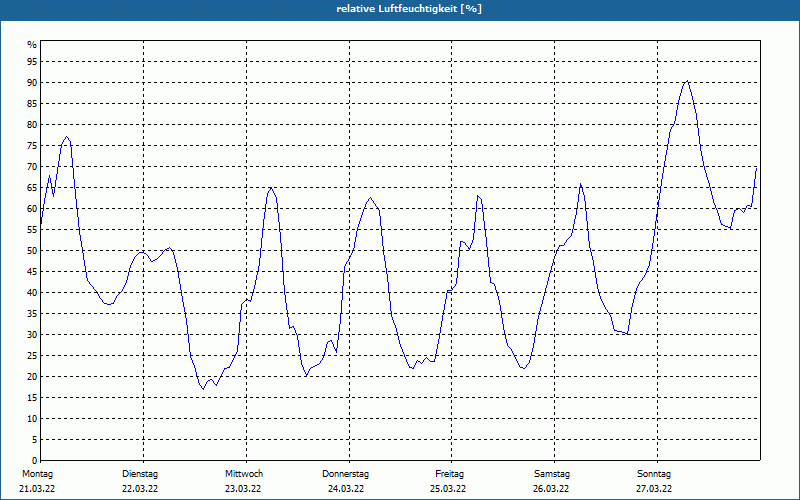
Task: Select the Freitag day label
Action: (x=449, y=474)
